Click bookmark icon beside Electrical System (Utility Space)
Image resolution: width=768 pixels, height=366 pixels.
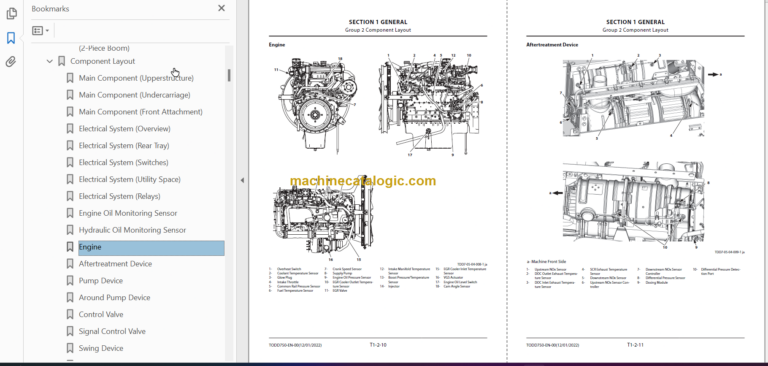click(70, 179)
